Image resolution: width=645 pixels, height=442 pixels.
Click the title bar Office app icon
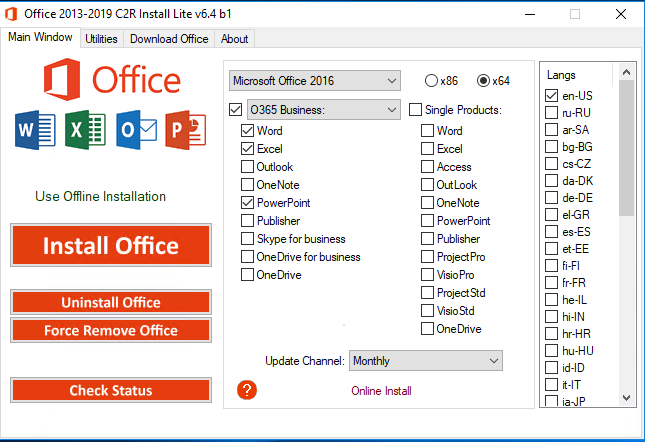[11, 14]
